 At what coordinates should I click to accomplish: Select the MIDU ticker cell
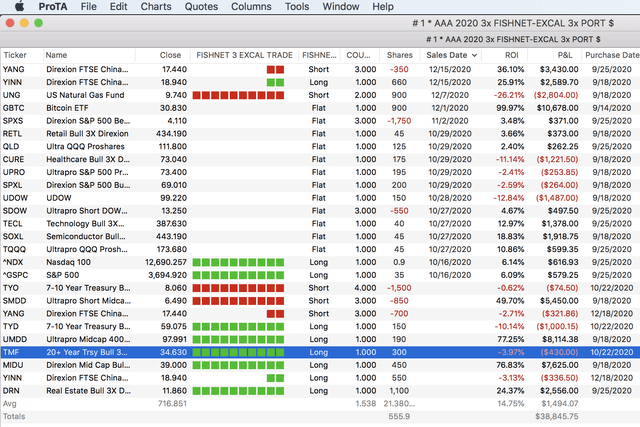(x=13, y=365)
